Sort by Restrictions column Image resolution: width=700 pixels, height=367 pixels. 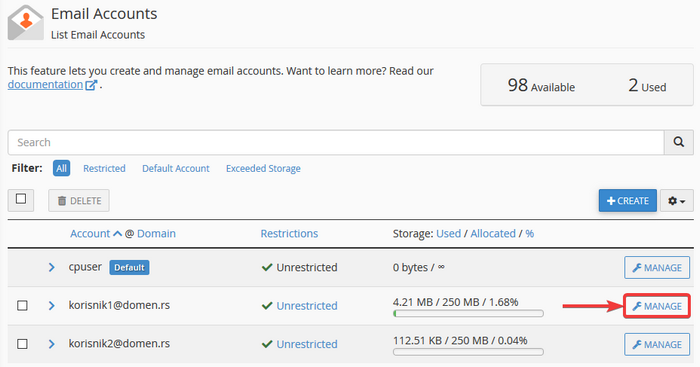(x=289, y=234)
